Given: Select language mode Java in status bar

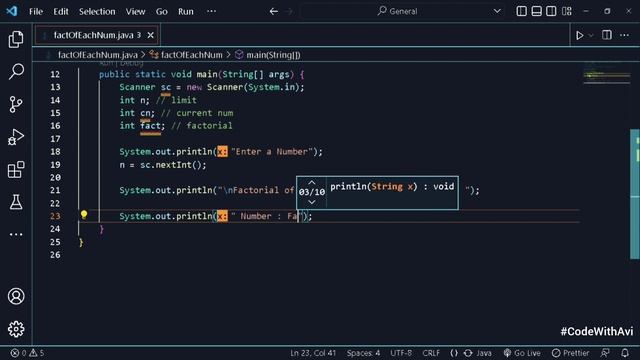Looking at the screenshot, I should (484, 353).
